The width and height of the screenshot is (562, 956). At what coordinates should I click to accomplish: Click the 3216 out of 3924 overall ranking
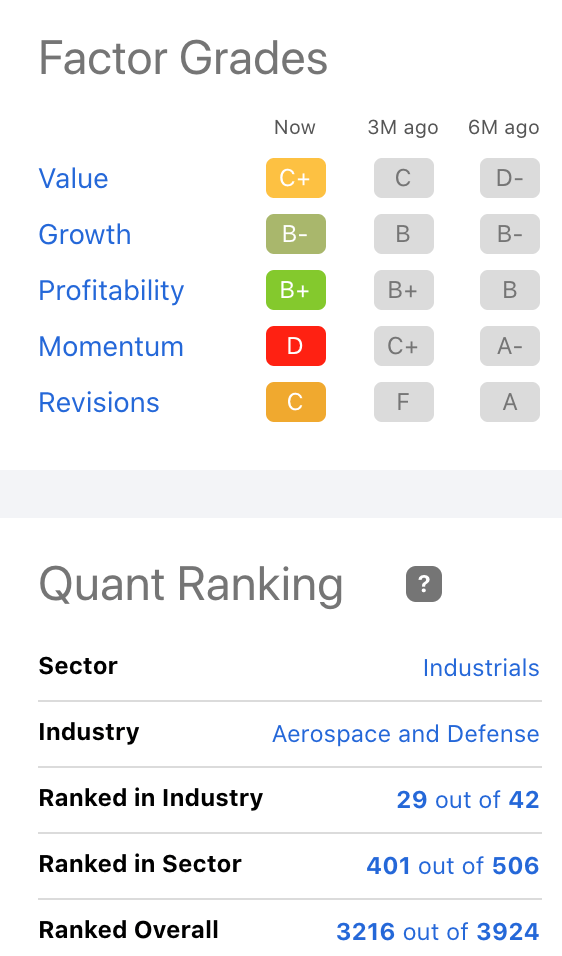[438, 932]
